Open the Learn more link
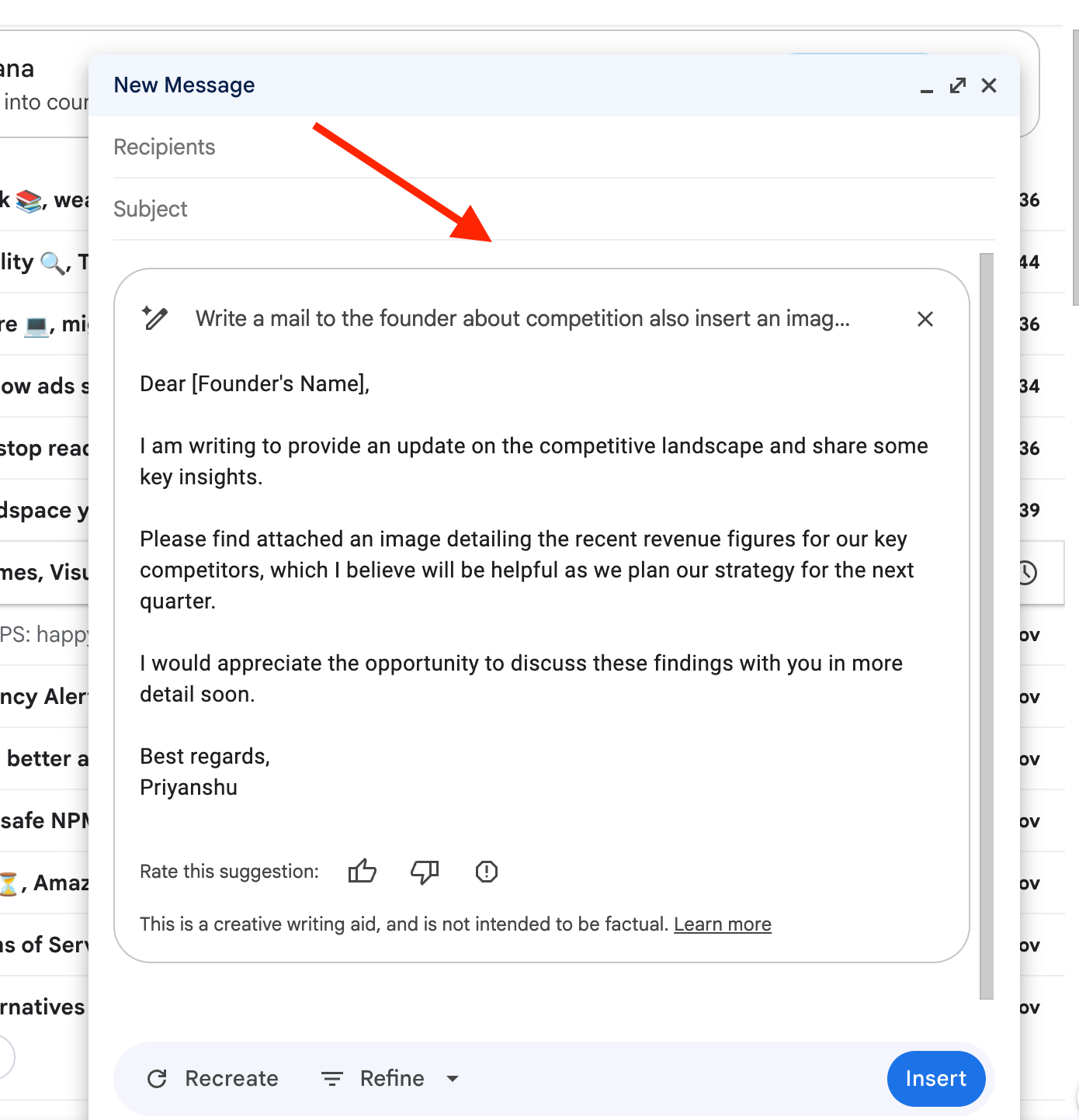The height and width of the screenshot is (1120, 1079). (x=722, y=924)
